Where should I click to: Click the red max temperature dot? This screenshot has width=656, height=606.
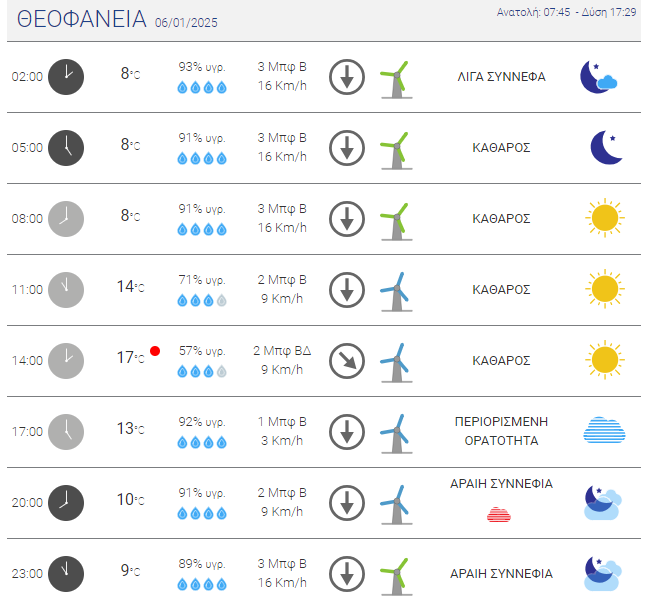coord(155,351)
